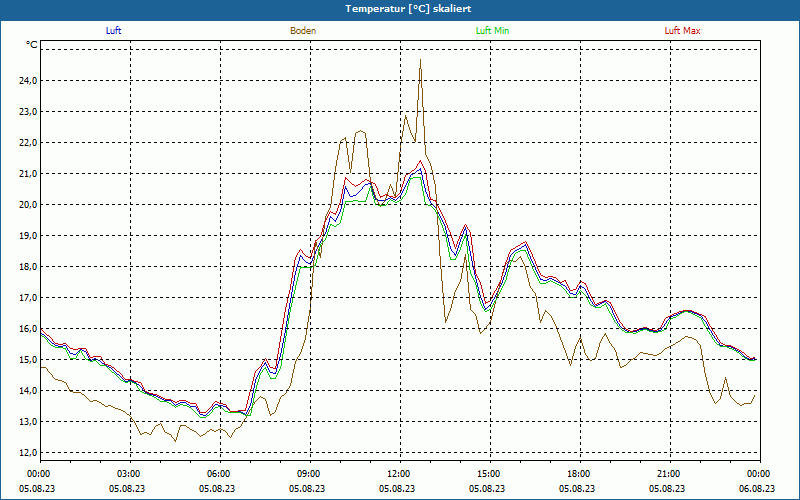
Task: Click the 'Boden' legend label
Action: [303, 31]
